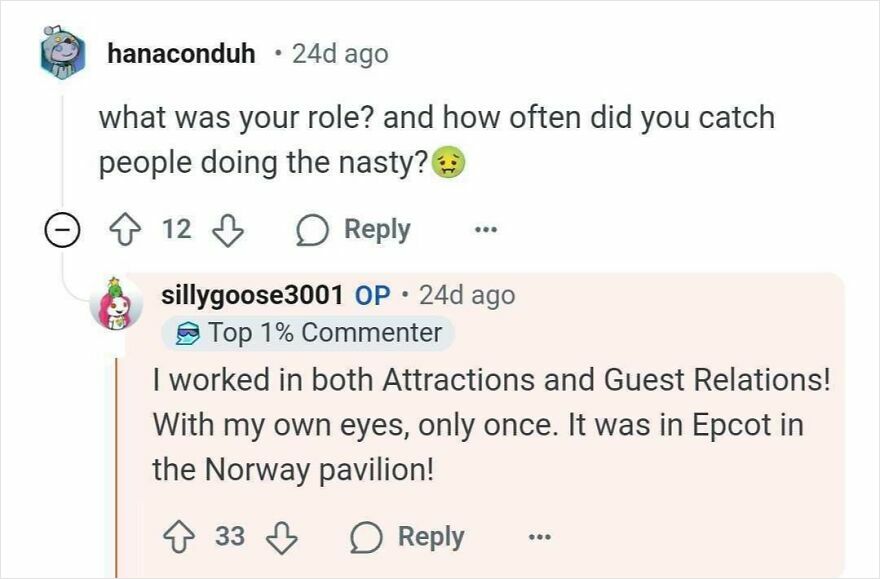Open options from the top comment's ellipsis menu
This screenshot has height=579, width=880.
coord(485,229)
